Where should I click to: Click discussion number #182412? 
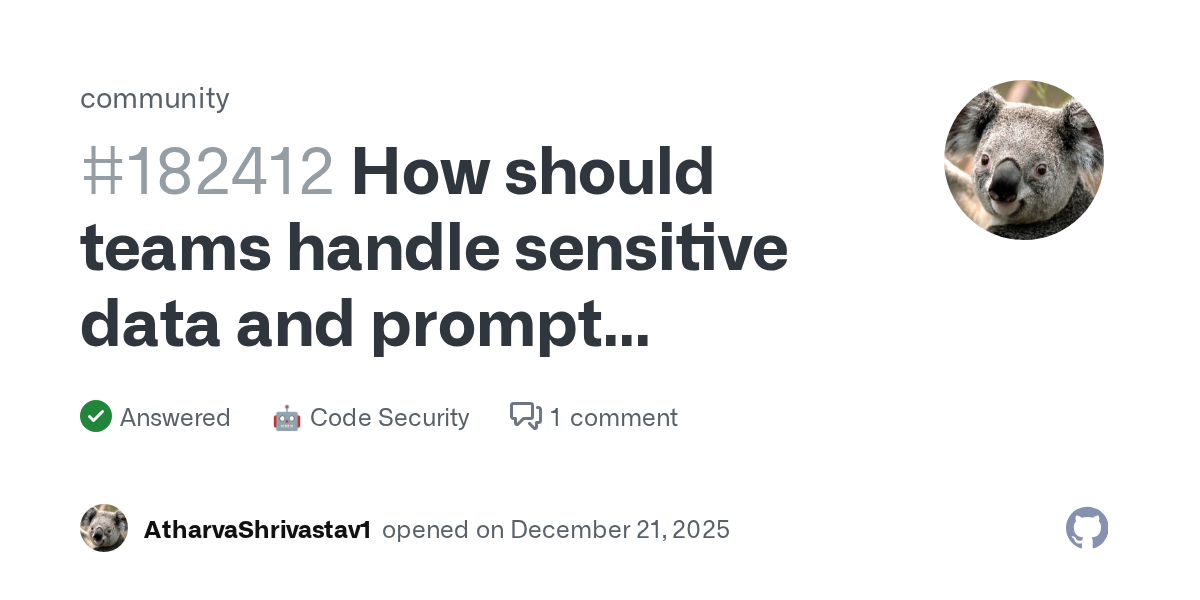pyautogui.click(x=207, y=172)
